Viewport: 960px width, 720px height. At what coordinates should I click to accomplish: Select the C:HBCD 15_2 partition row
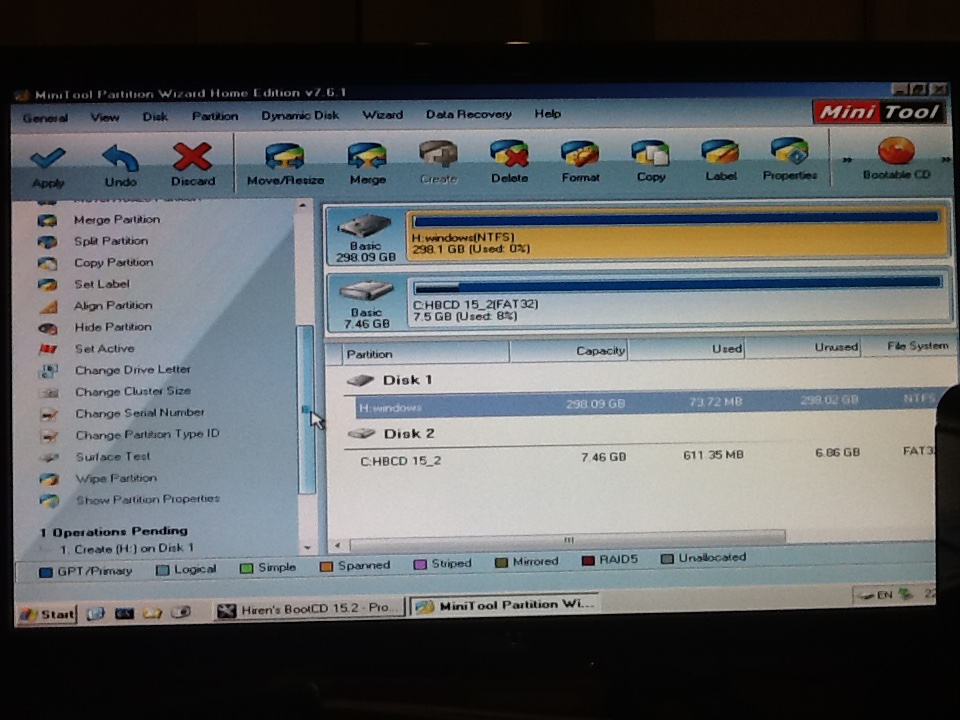646,457
